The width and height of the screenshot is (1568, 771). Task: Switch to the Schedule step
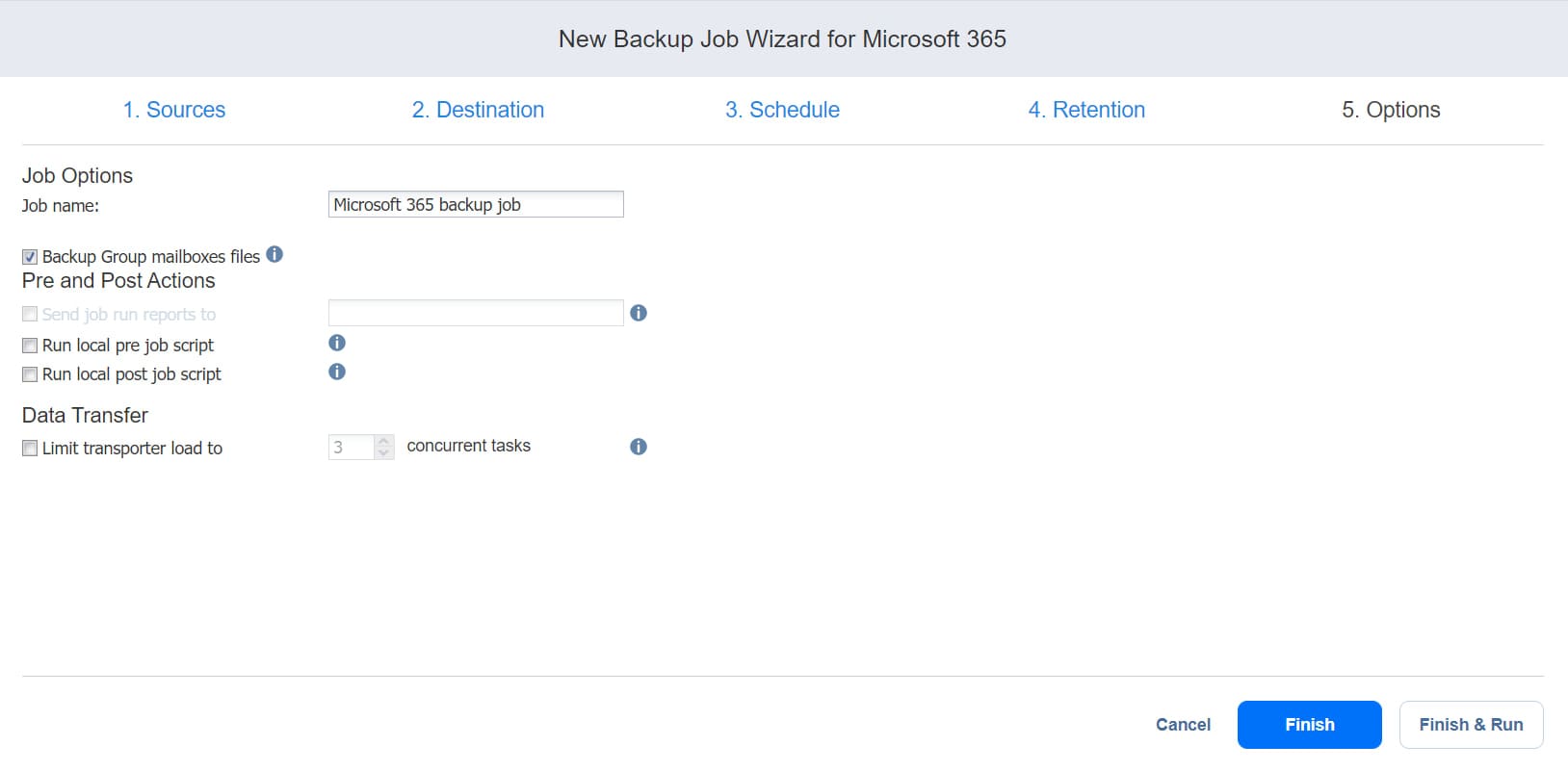pyautogui.click(x=782, y=110)
